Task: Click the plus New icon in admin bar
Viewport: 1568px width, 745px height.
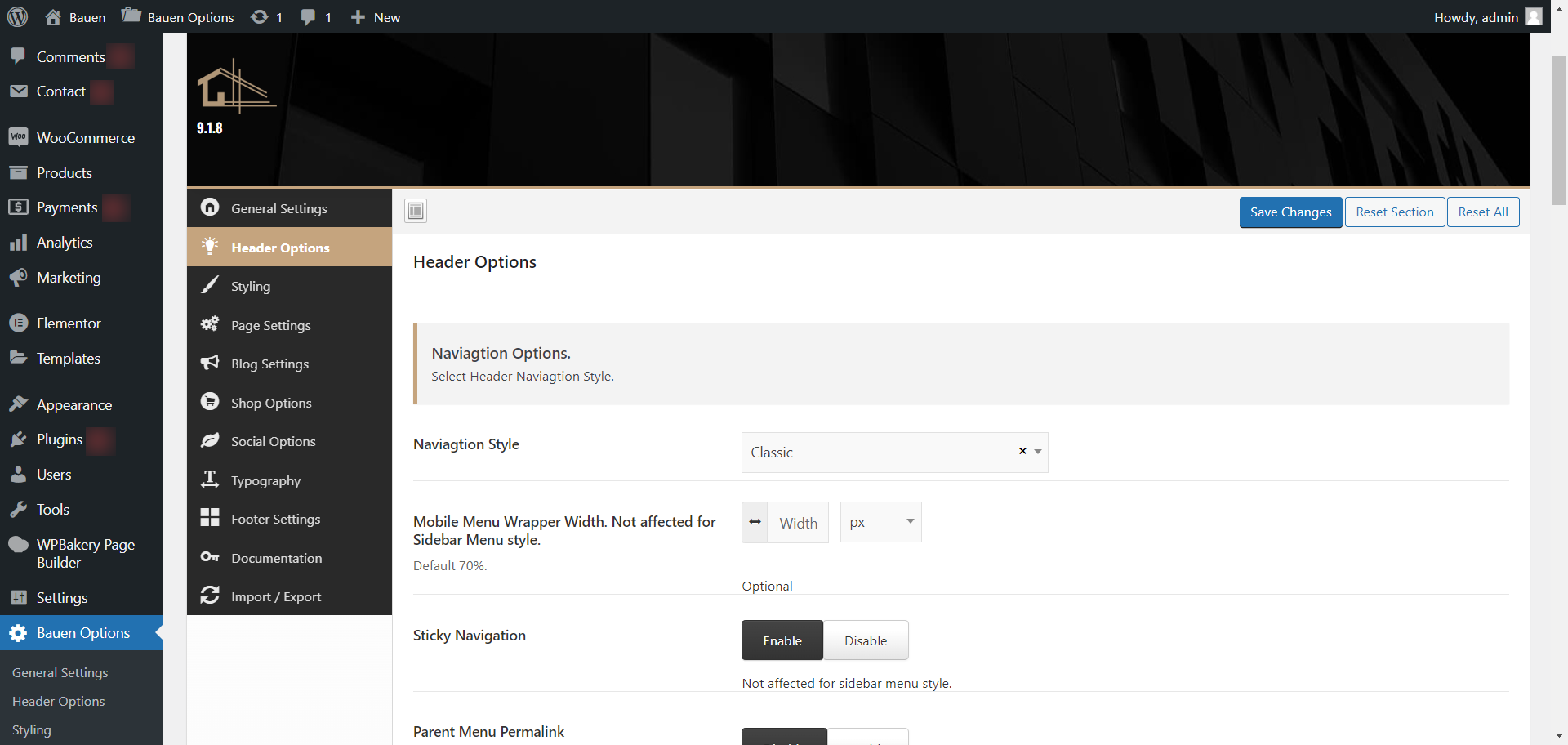Action: pos(358,17)
